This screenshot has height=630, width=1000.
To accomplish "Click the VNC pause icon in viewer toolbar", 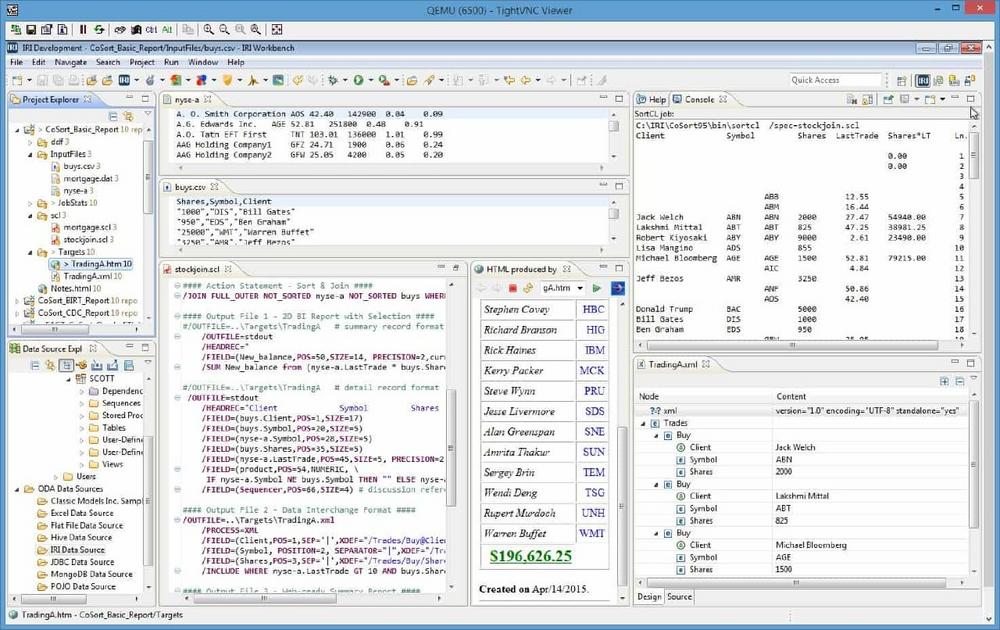I will pyautogui.click(x=82, y=30).
